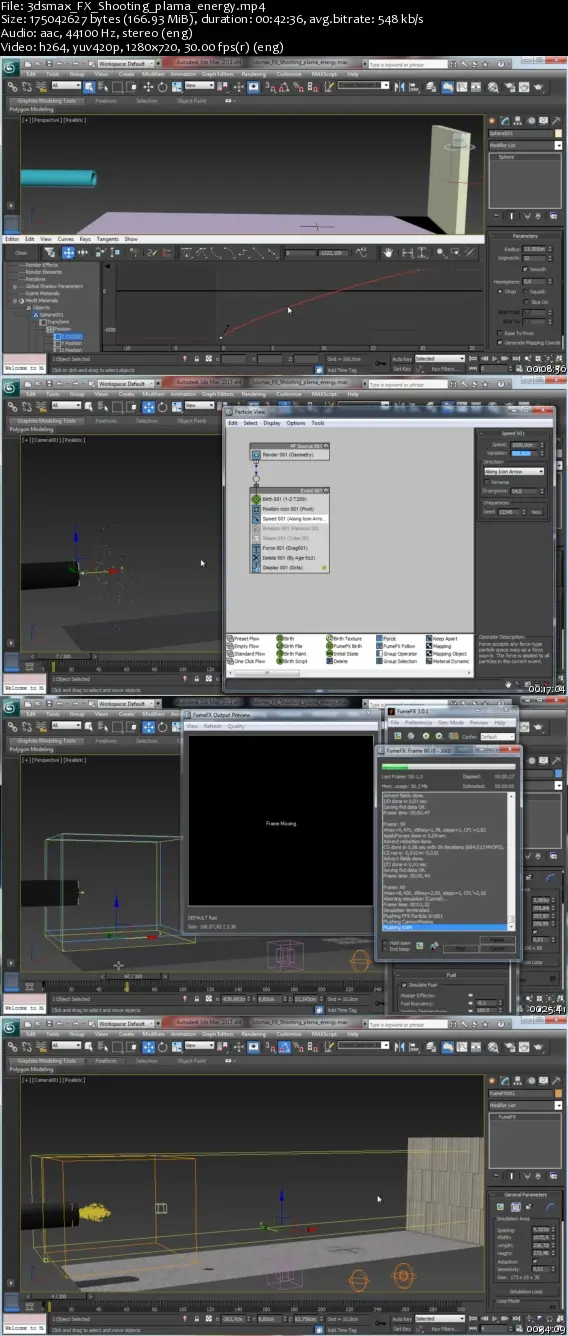The image size is (568, 1336).
Task: Toggle the Smooth checkbox in Sphere parameters
Action: (x=526, y=270)
